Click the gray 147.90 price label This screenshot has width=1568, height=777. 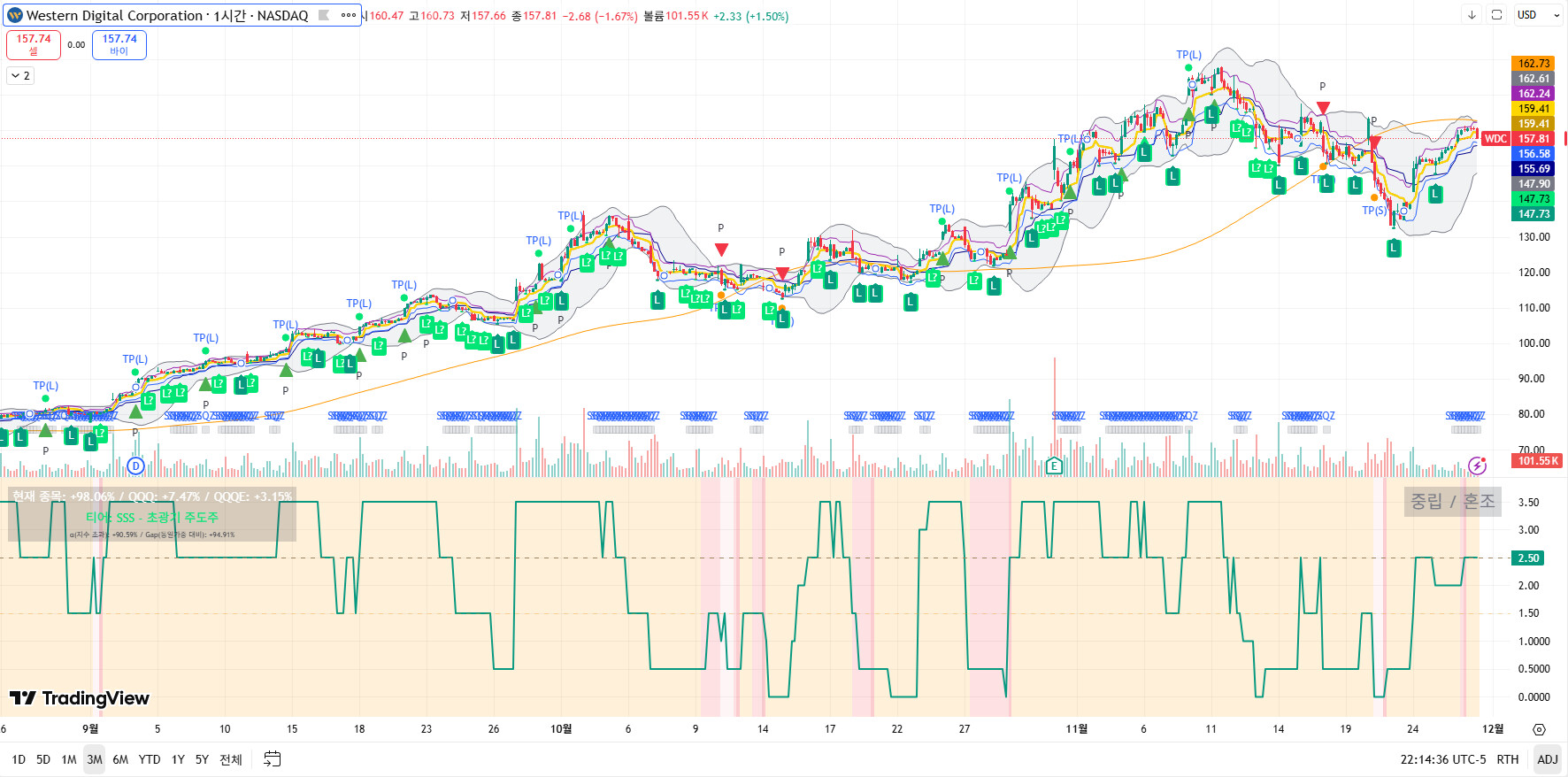[1533, 184]
